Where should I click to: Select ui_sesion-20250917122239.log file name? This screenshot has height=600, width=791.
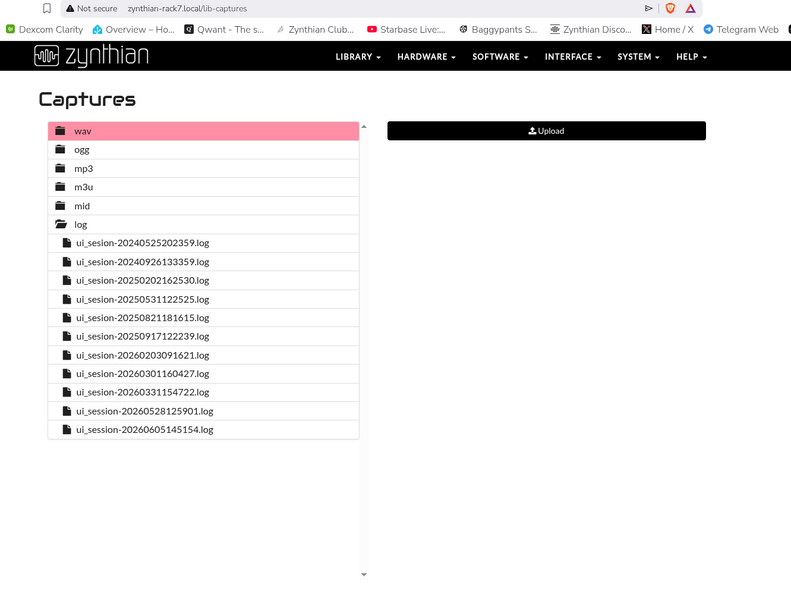(143, 337)
